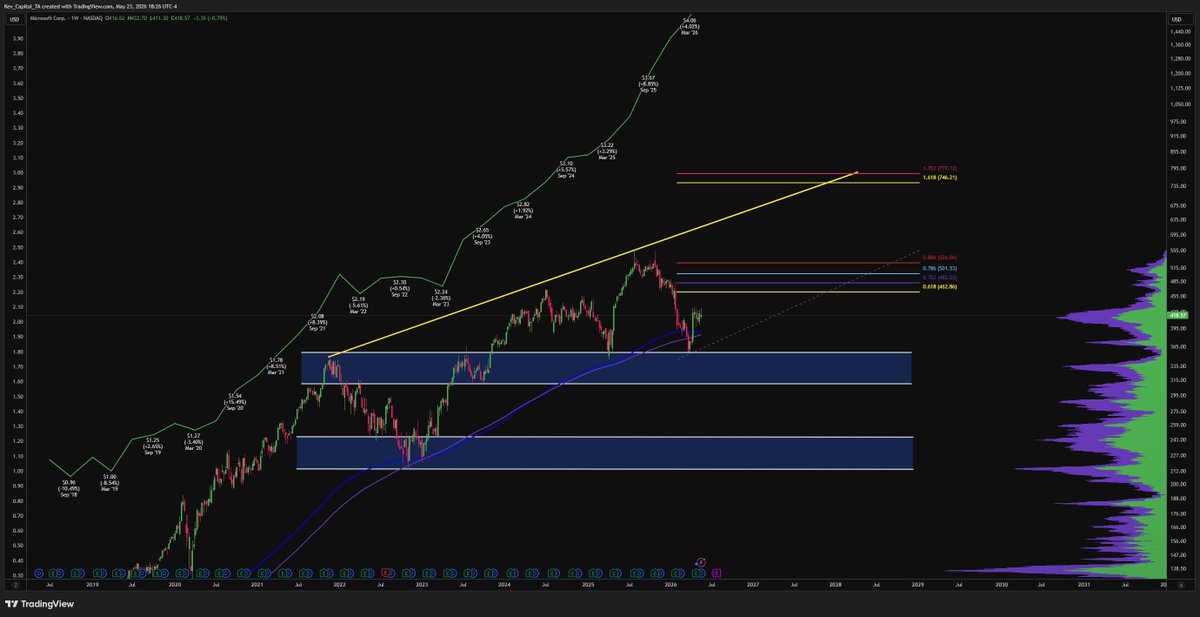Click the $2.24 Mar '23 EPS label
Image resolution: width=1200 pixels, height=617 pixels.
point(440,297)
